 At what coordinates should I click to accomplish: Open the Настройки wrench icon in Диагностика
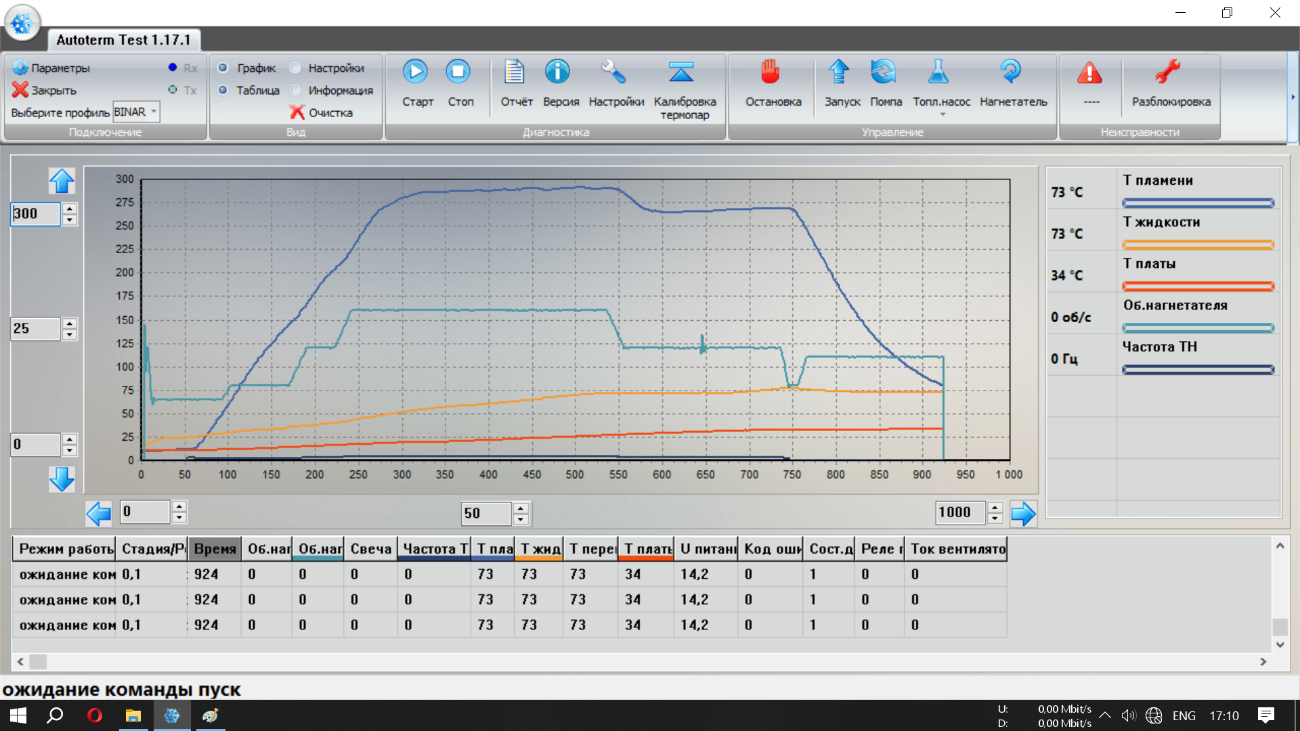tap(614, 71)
